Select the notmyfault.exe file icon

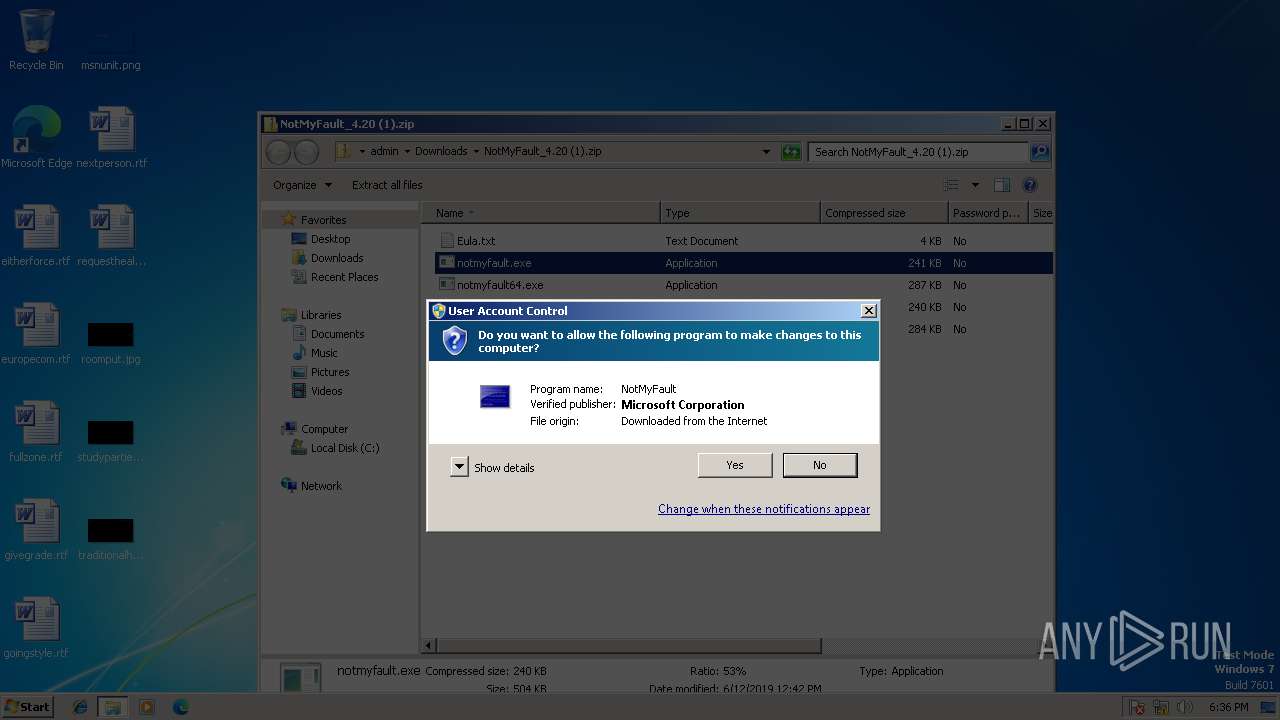coord(447,263)
